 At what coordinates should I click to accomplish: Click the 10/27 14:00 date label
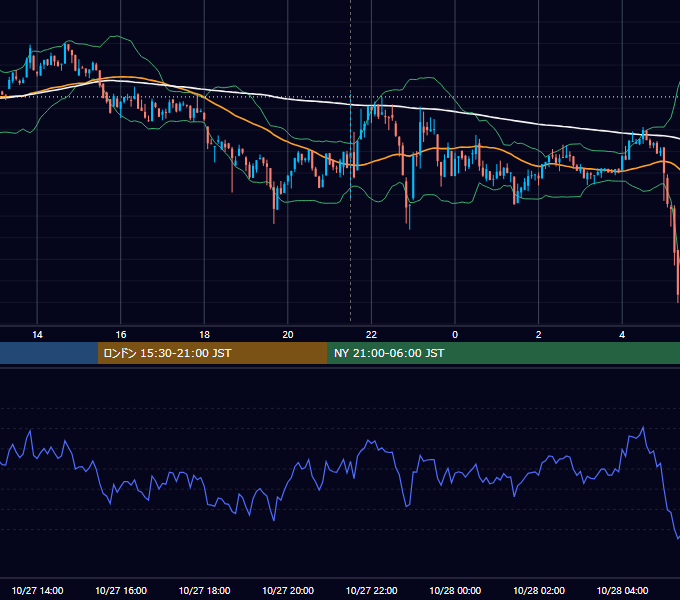pos(37,590)
